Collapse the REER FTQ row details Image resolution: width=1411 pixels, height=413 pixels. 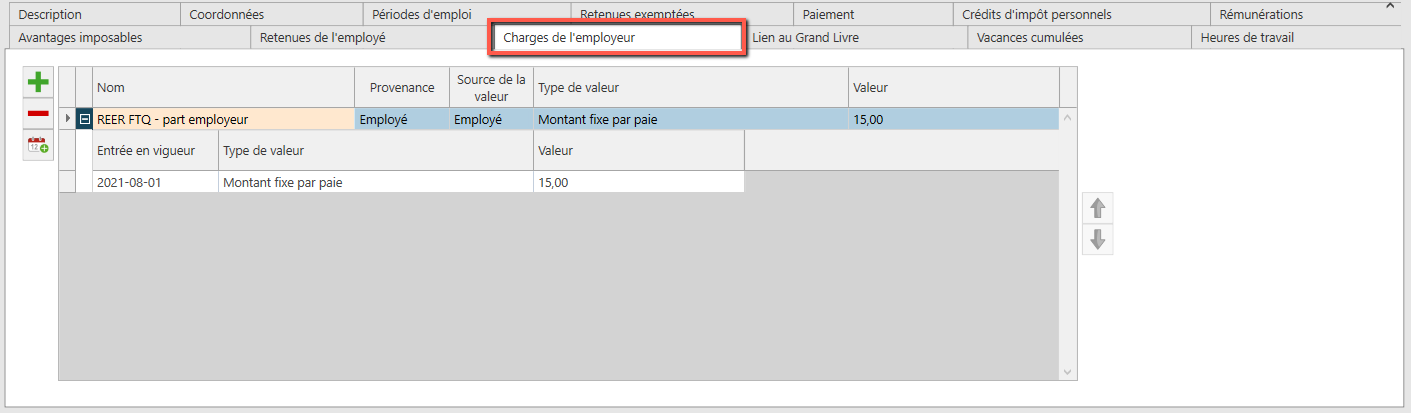(84, 119)
